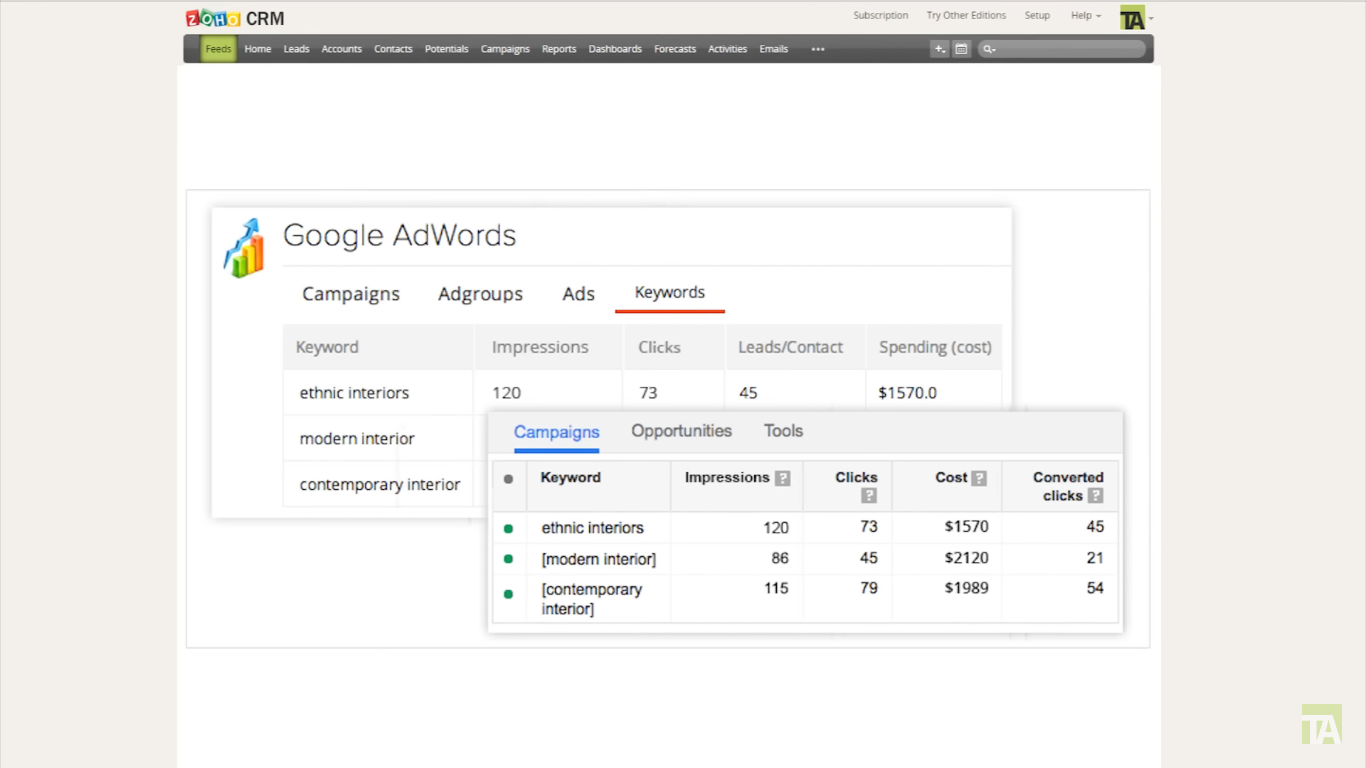Open the Dashboards module
The width and height of the screenshot is (1366, 768).
tap(615, 49)
